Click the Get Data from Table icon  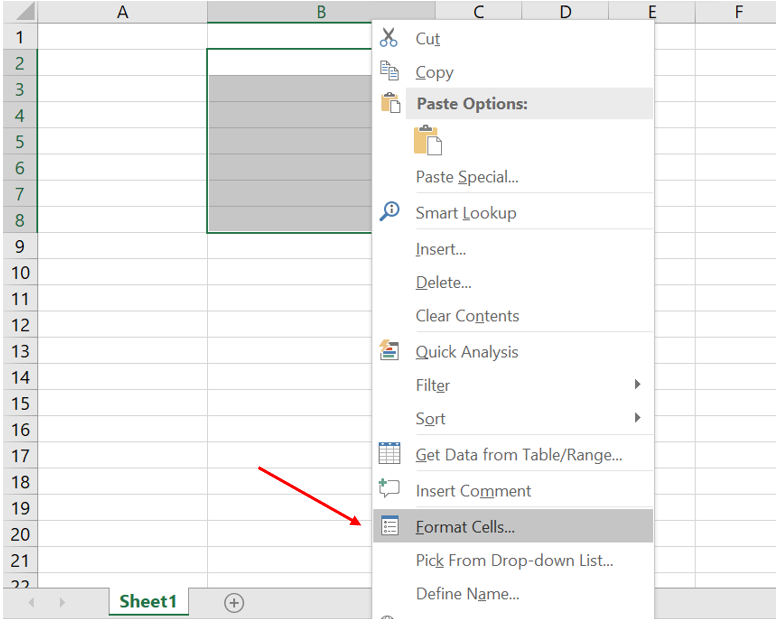(389, 454)
